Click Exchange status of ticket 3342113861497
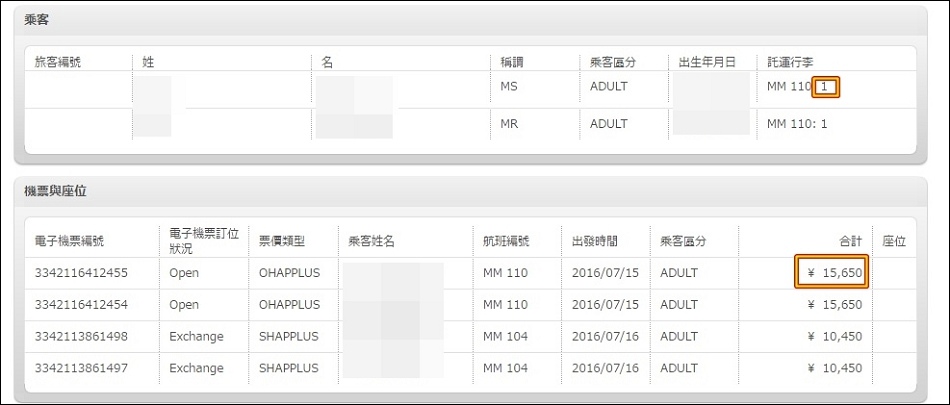Screen dimensions: 950x405 pyautogui.click(x=196, y=368)
